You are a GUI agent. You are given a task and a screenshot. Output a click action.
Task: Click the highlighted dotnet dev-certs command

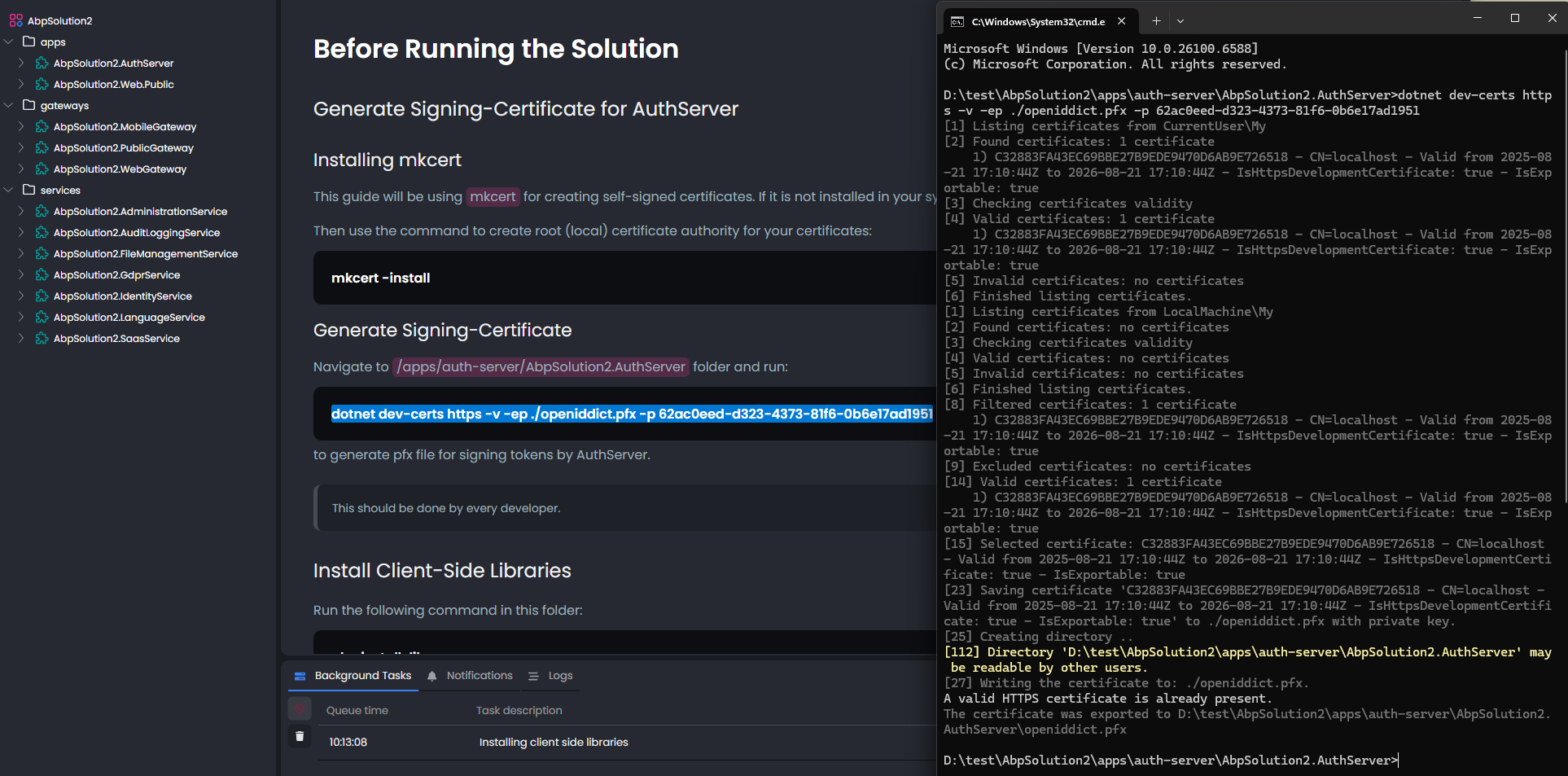coord(631,414)
